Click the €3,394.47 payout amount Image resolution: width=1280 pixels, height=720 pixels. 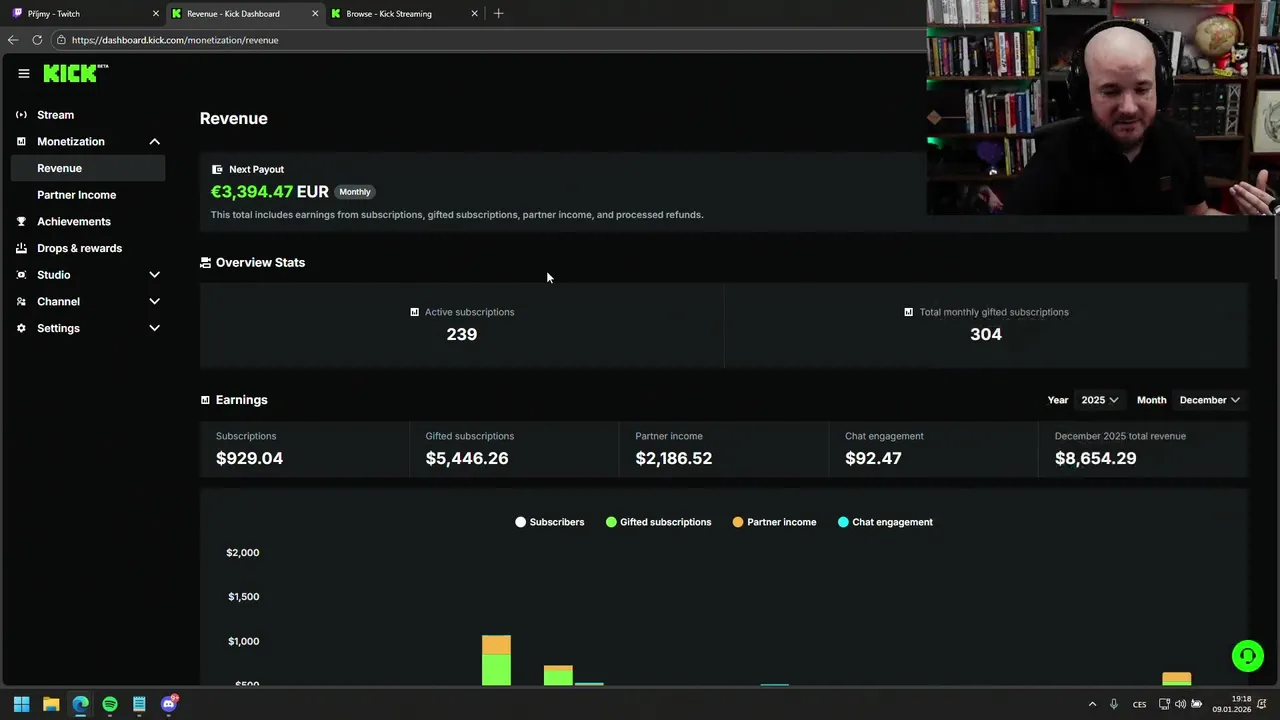[x=252, y=192]
